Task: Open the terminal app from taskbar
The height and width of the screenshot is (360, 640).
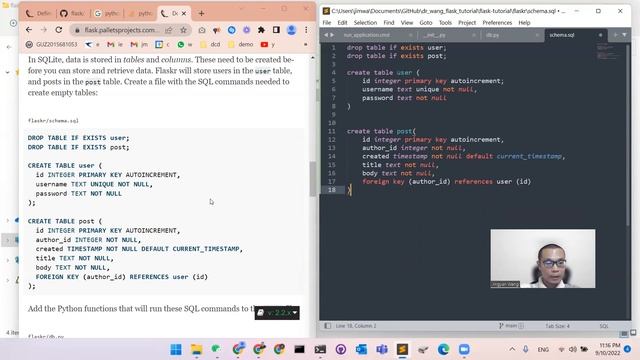Action: (320, 349)
